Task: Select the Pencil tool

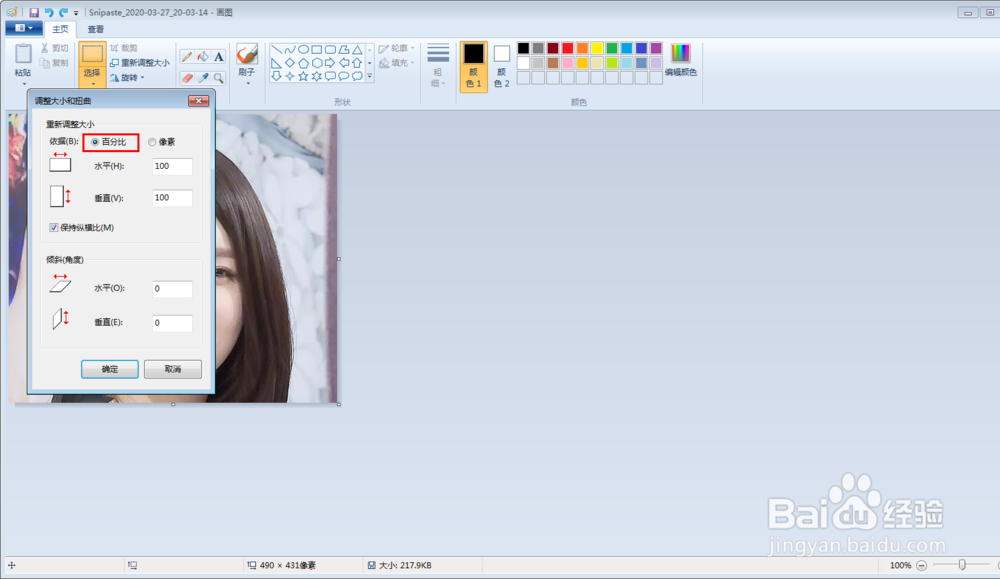Action: coord(187,57)
